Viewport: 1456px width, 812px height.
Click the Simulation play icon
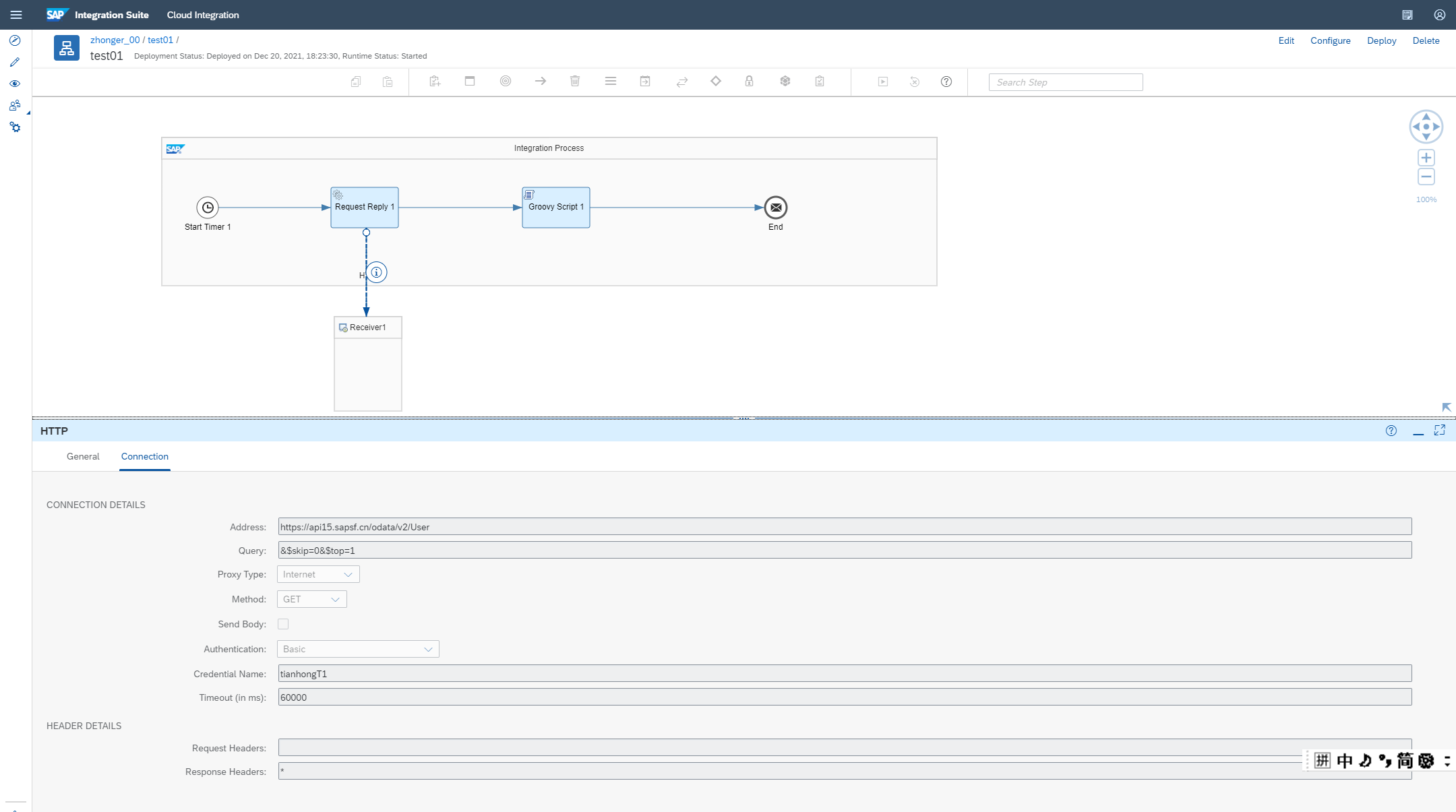(883, 82)
